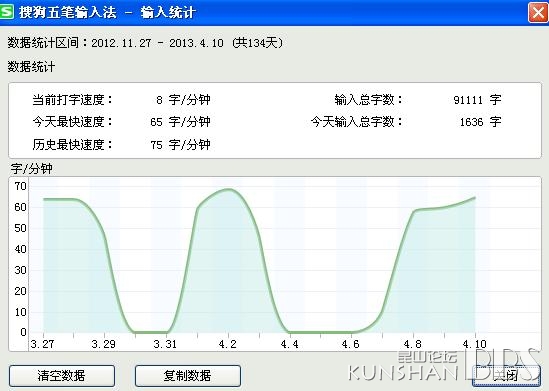Click the 4.4 date on chart axis
Screen dimensions: 549x391
290,344
